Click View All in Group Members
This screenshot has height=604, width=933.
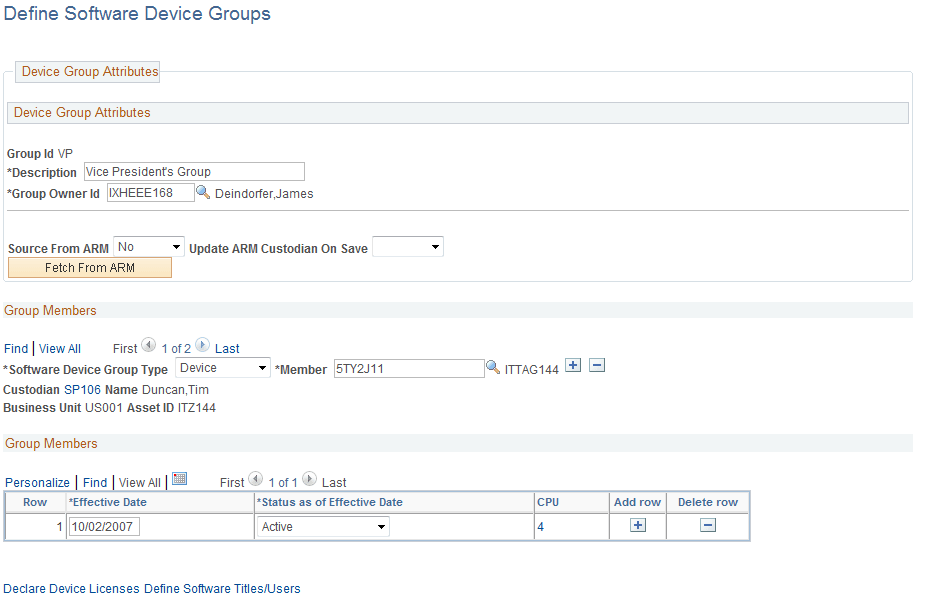[59, 348]
